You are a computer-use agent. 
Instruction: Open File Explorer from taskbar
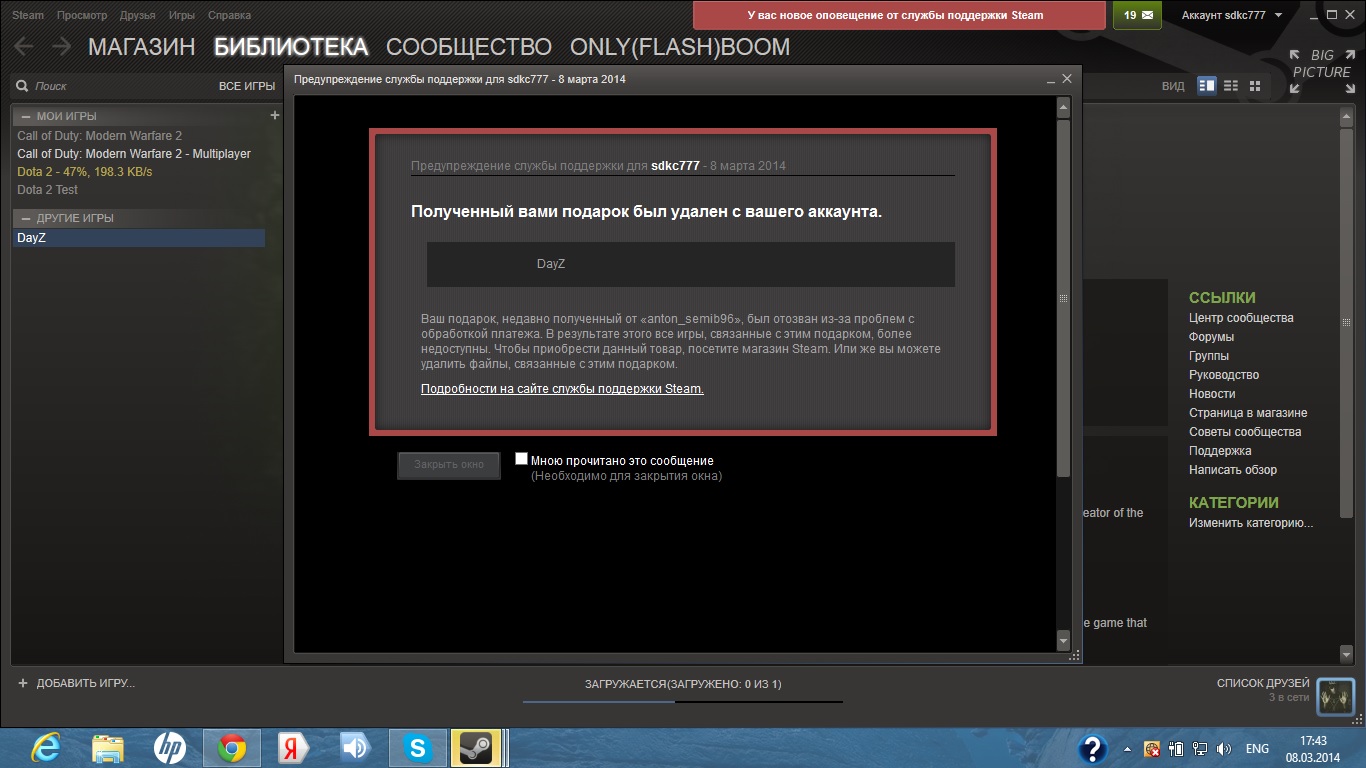(107, 748)
